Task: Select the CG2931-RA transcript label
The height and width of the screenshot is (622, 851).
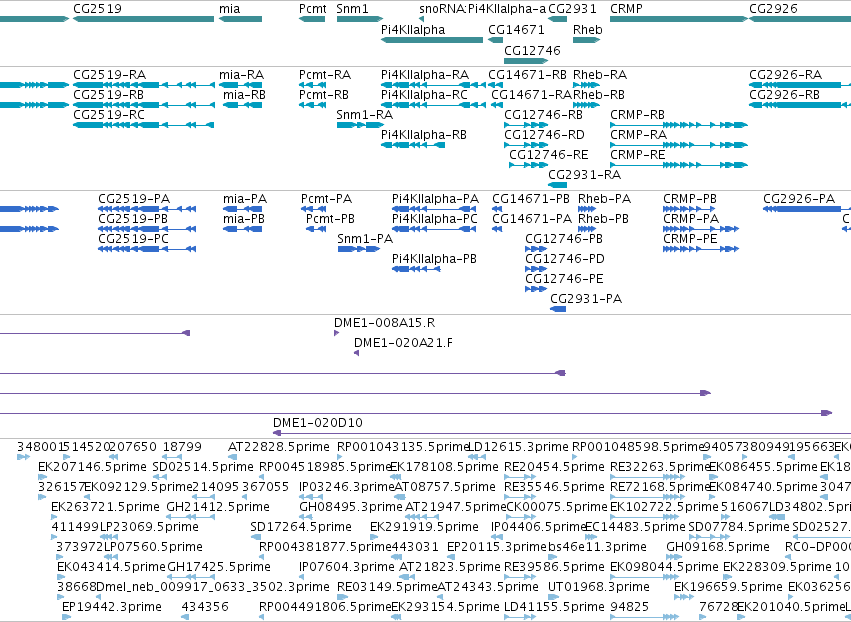Action: tap(585, 175)
